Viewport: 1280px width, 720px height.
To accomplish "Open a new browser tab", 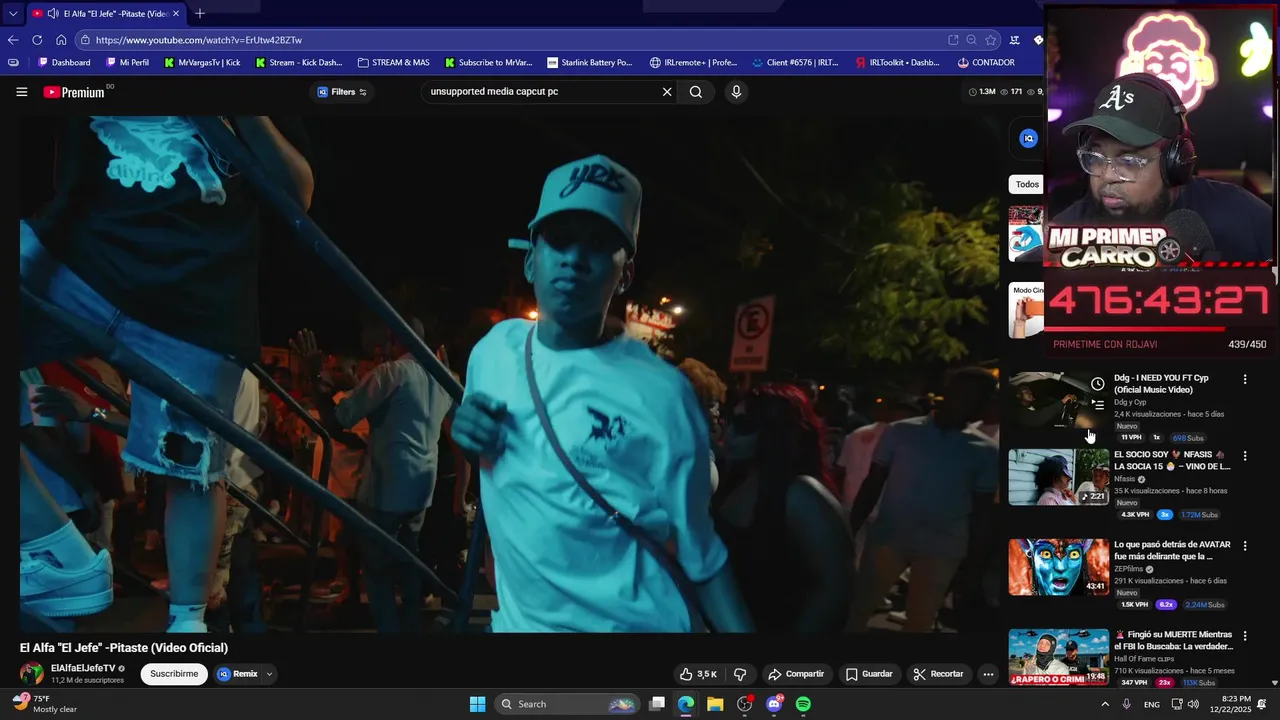I will 200,13.
